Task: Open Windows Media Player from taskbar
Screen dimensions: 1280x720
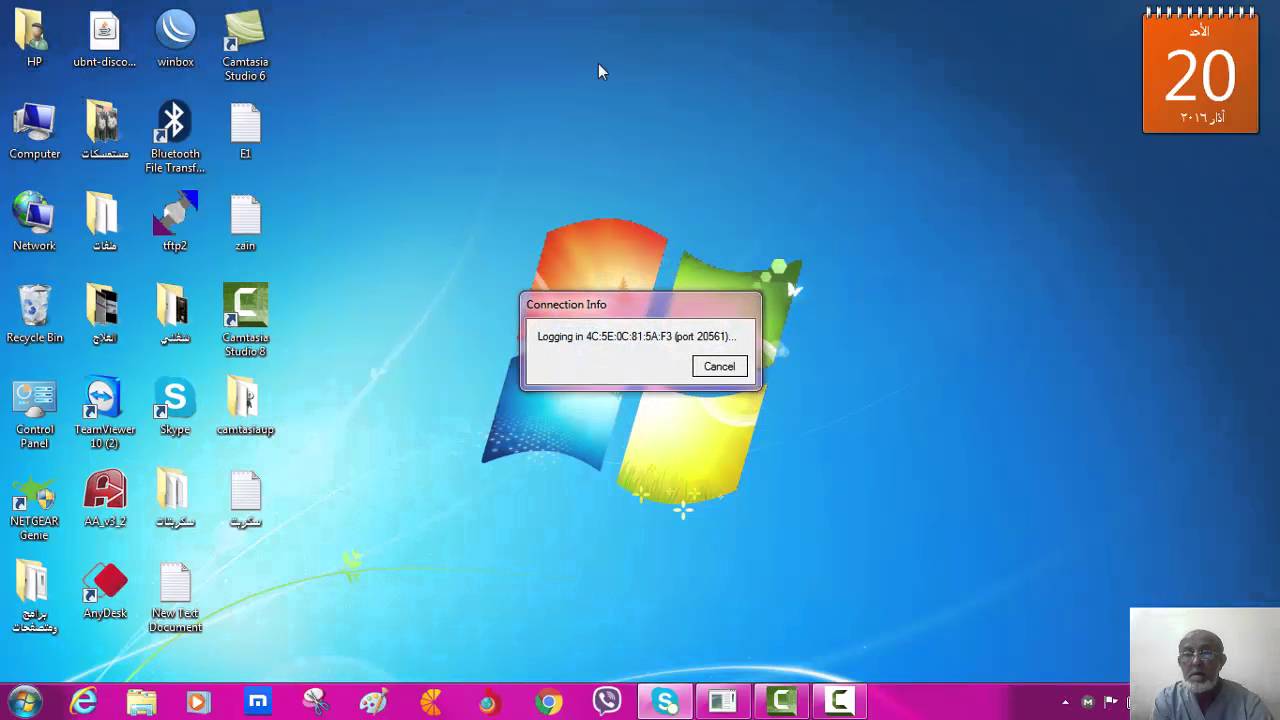Action: 197,702
